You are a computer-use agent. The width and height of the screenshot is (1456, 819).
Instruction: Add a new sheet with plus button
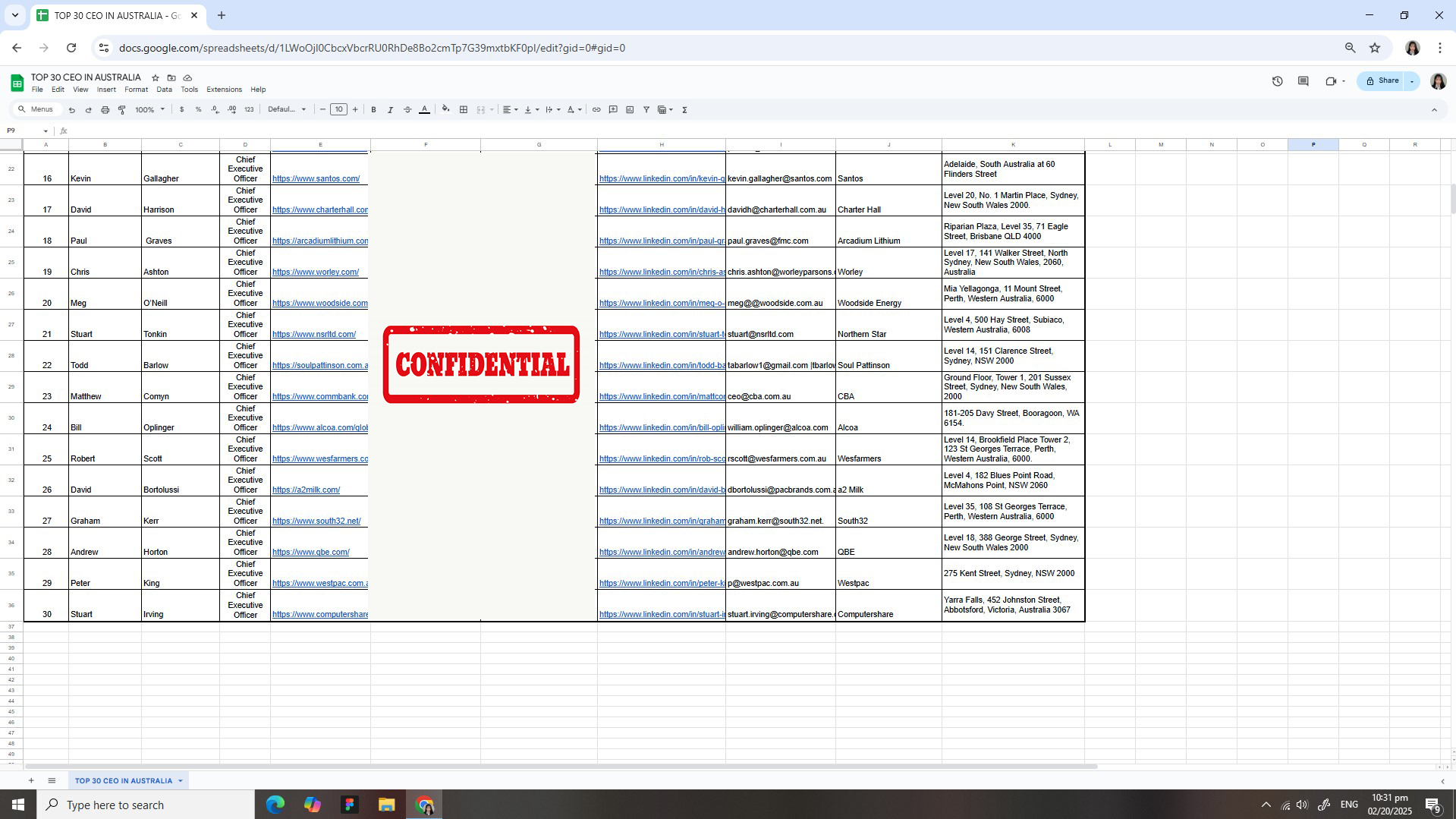tap(31, 781)
